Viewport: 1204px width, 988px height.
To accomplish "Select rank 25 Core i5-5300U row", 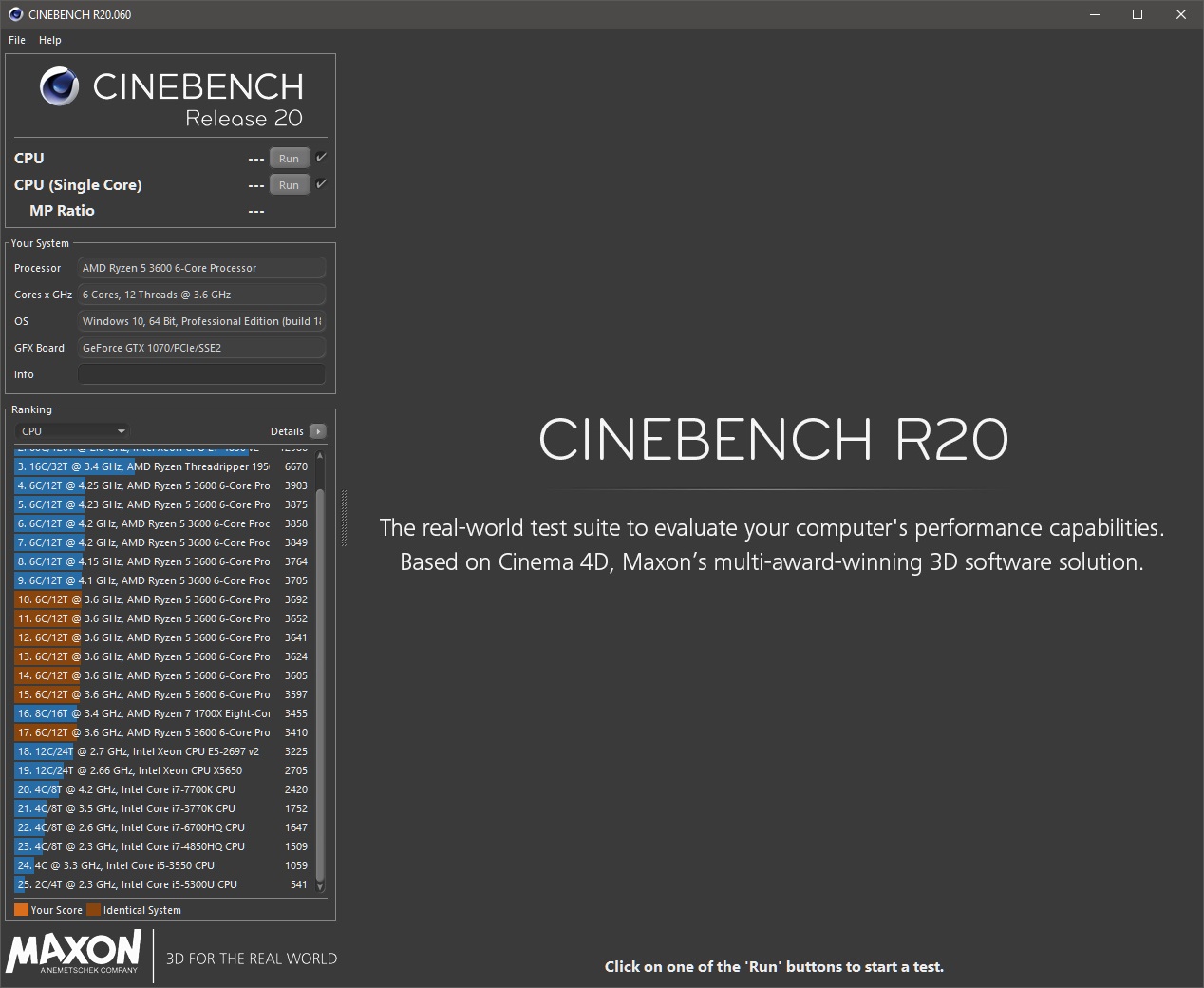I will coord(162,884).
